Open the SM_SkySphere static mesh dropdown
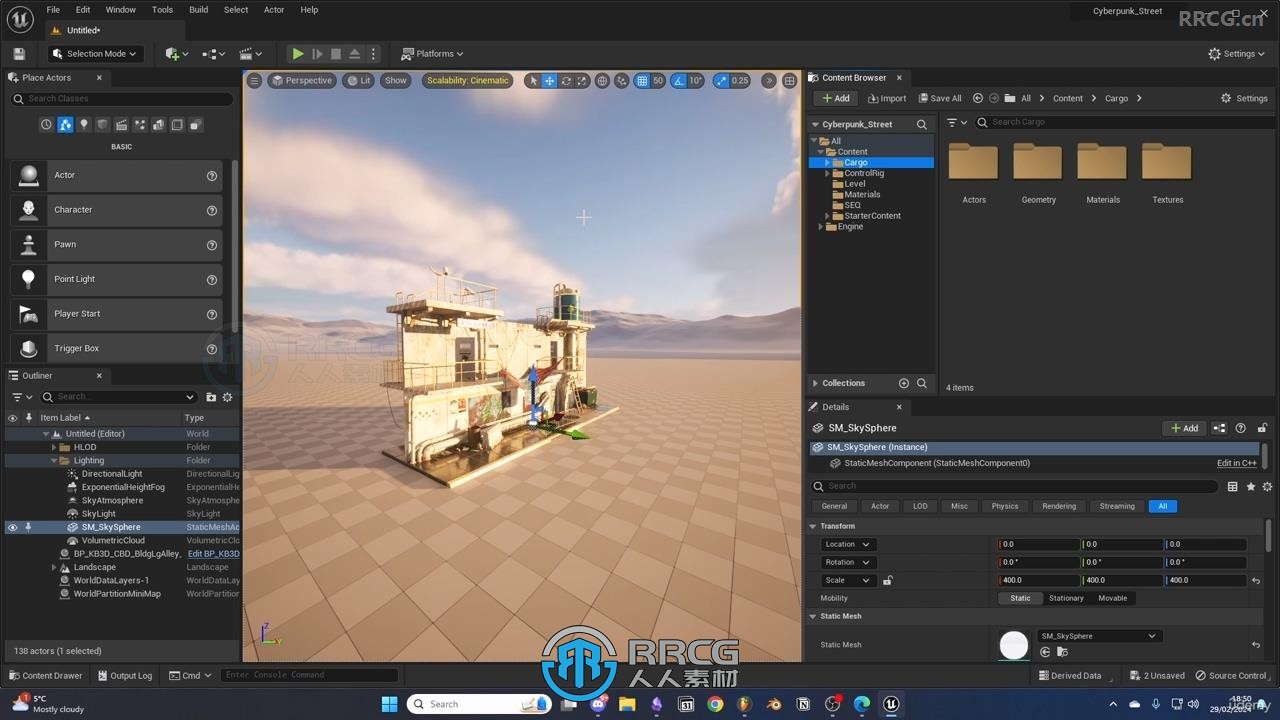Screen dimensions: 1280x720 click(1098, 636)
